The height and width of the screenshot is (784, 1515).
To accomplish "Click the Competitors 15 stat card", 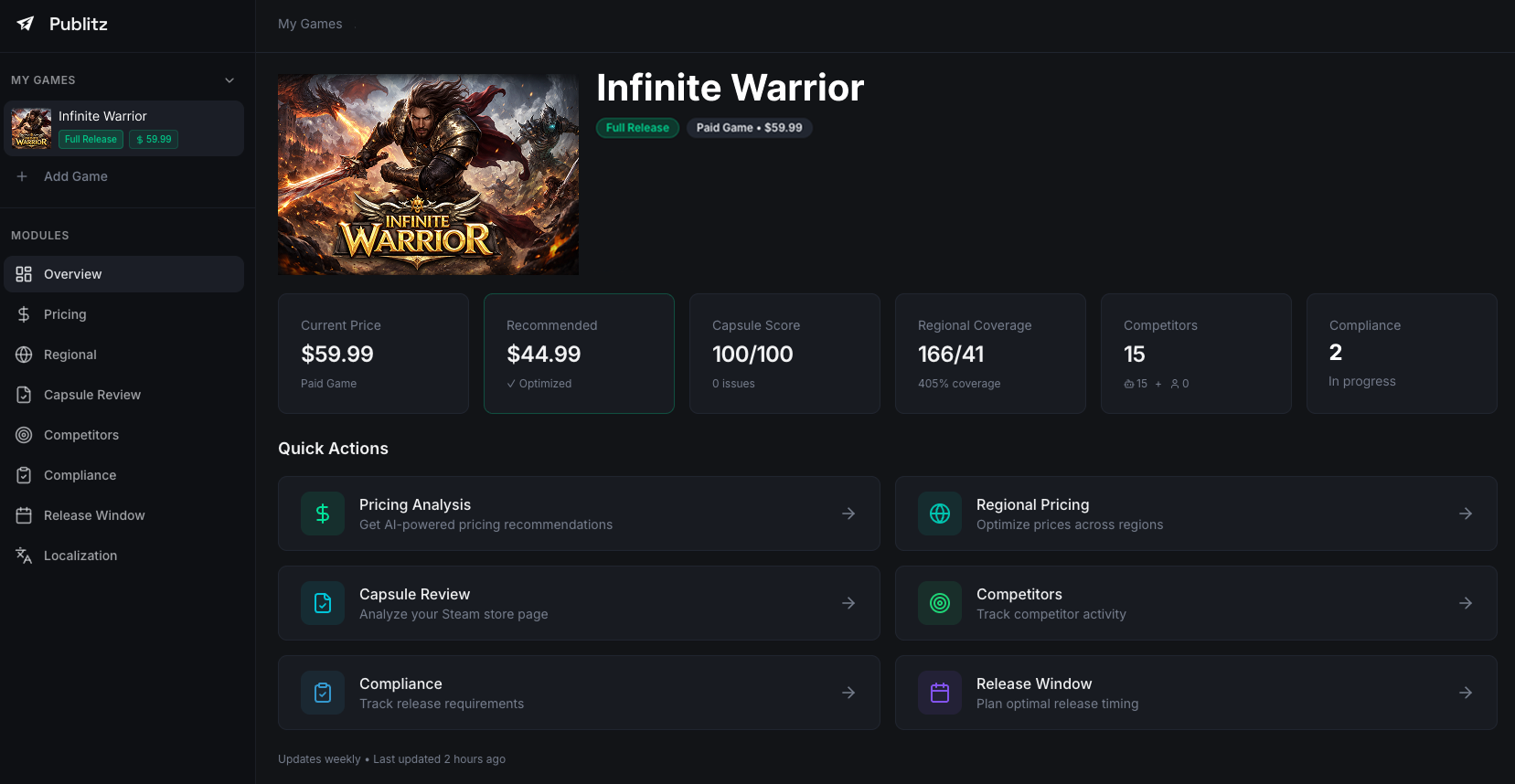I will [x=1196, y=354].
